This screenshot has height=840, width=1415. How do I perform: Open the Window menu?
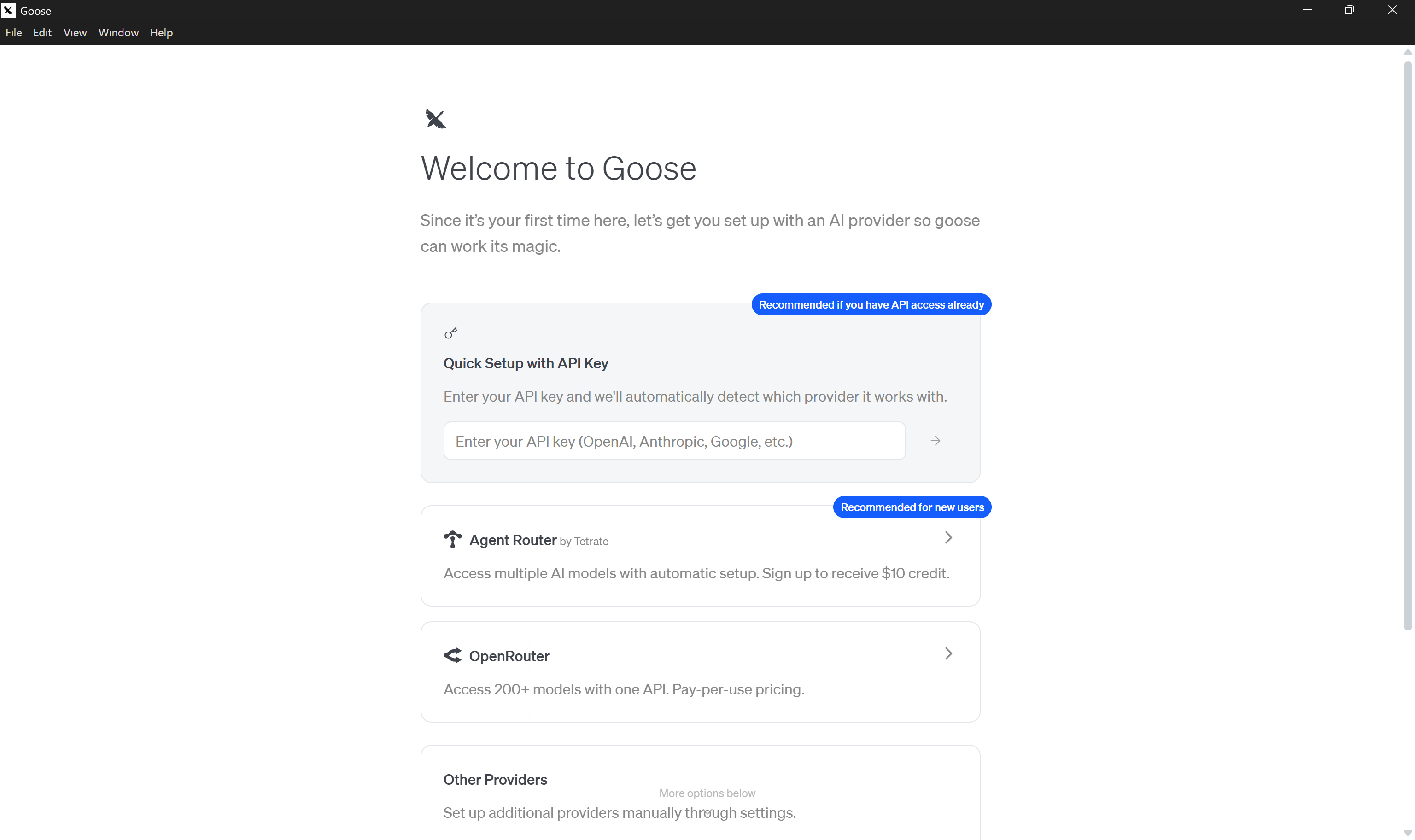pyautogui.click(x=118, y=33)
